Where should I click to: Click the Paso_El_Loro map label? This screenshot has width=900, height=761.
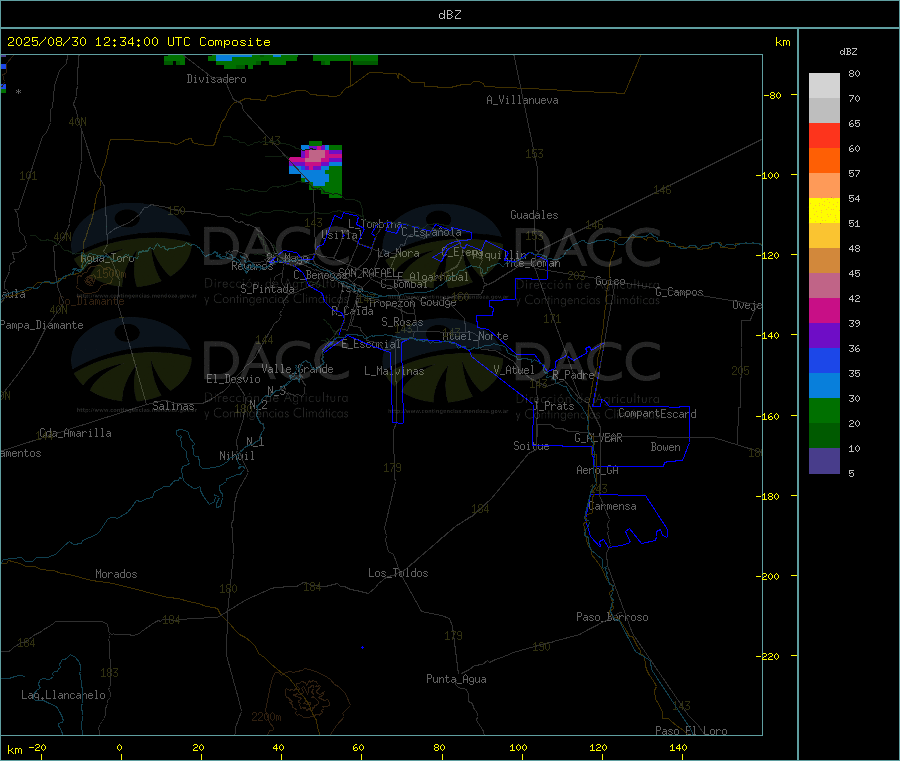tap(692, 731)
